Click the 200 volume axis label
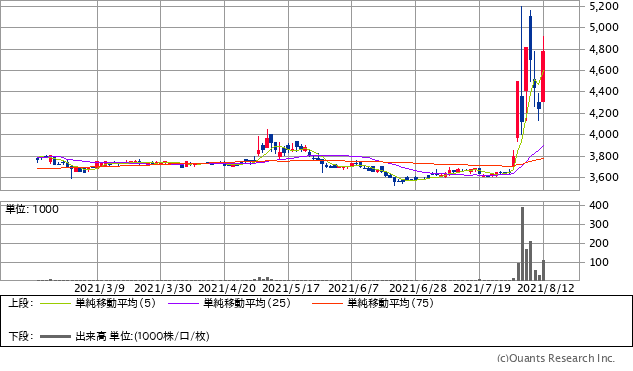 pos(599,243)
